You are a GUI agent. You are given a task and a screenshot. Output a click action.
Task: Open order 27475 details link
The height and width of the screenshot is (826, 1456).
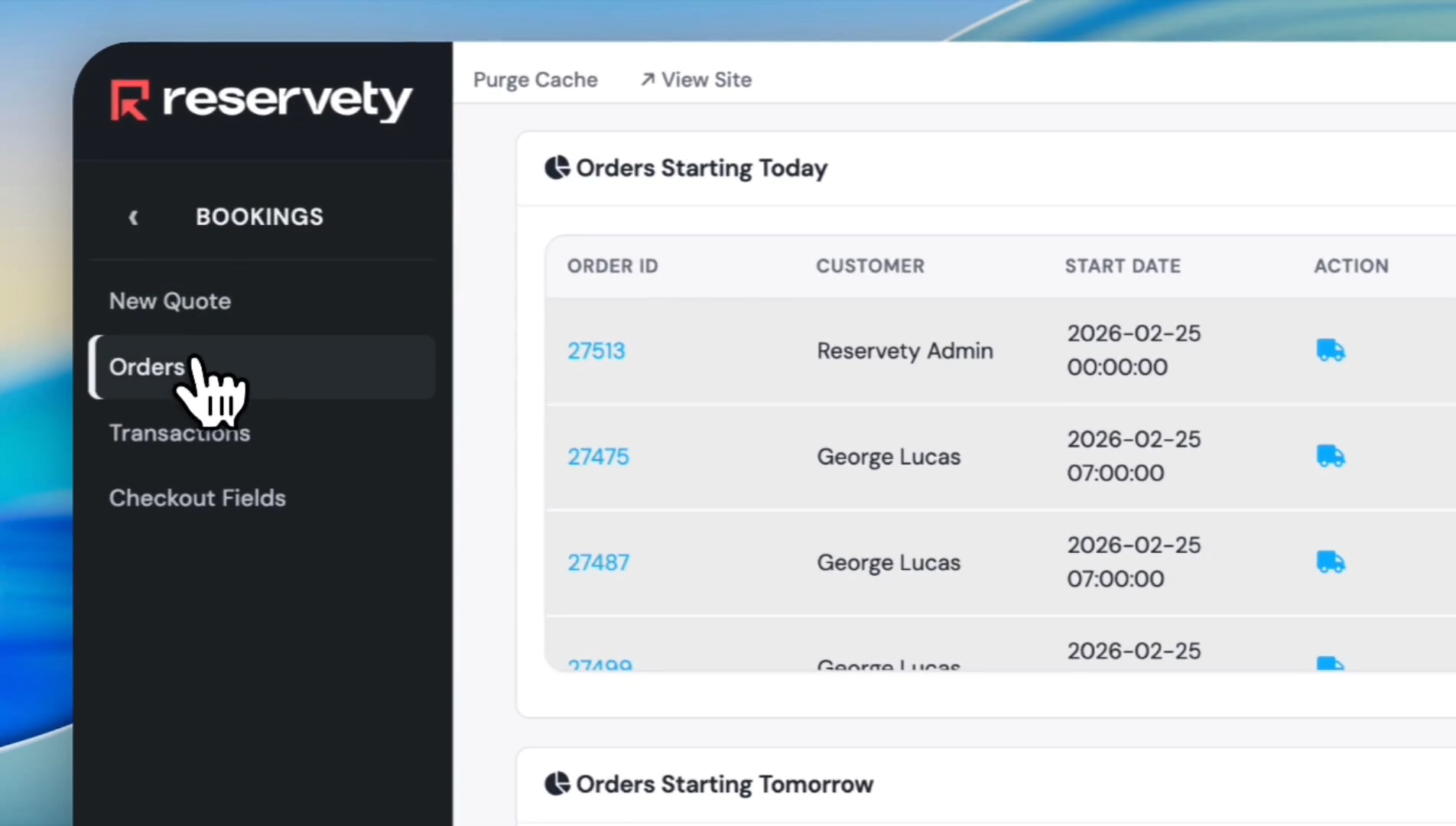(598, 456)
